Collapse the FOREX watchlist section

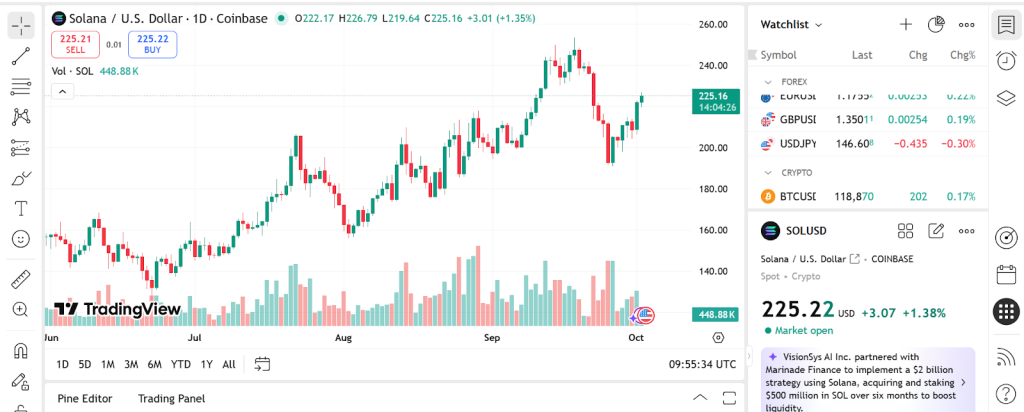pyautogui.click(x=768, y=81)
